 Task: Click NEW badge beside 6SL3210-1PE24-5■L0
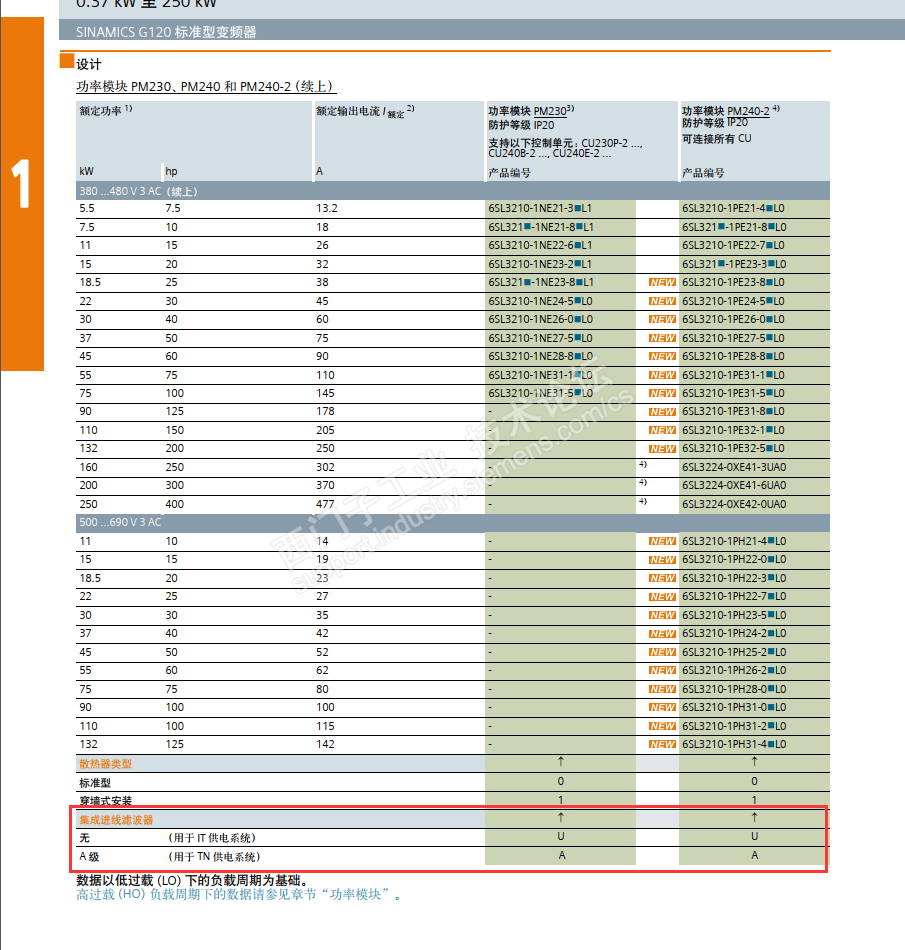662,301
